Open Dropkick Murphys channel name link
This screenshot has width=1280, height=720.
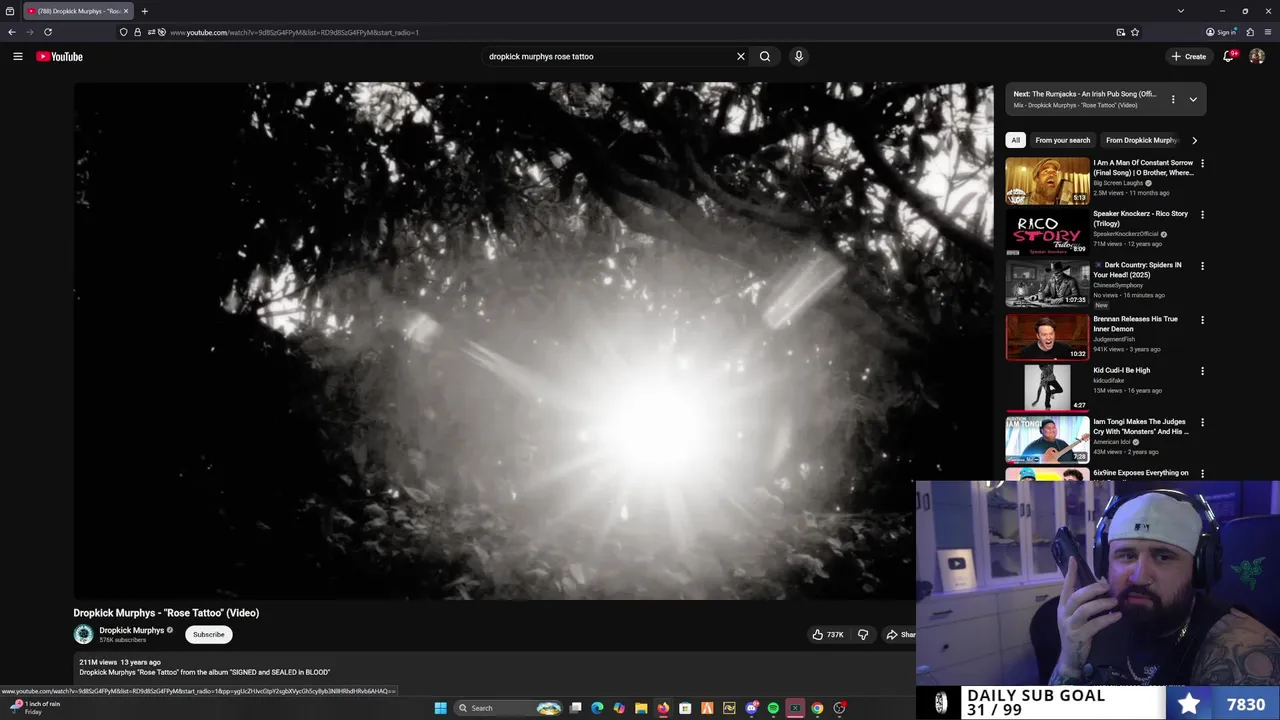(131, 630)
